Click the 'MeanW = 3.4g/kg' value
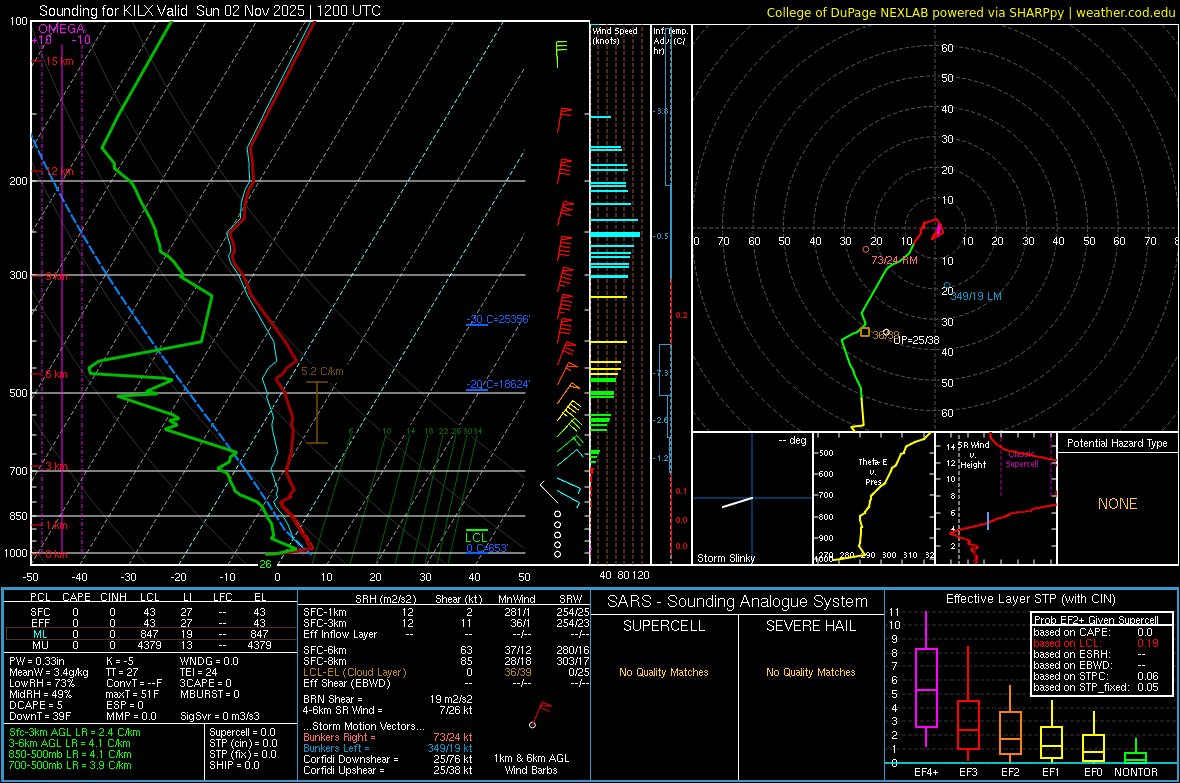 point(48,672)
